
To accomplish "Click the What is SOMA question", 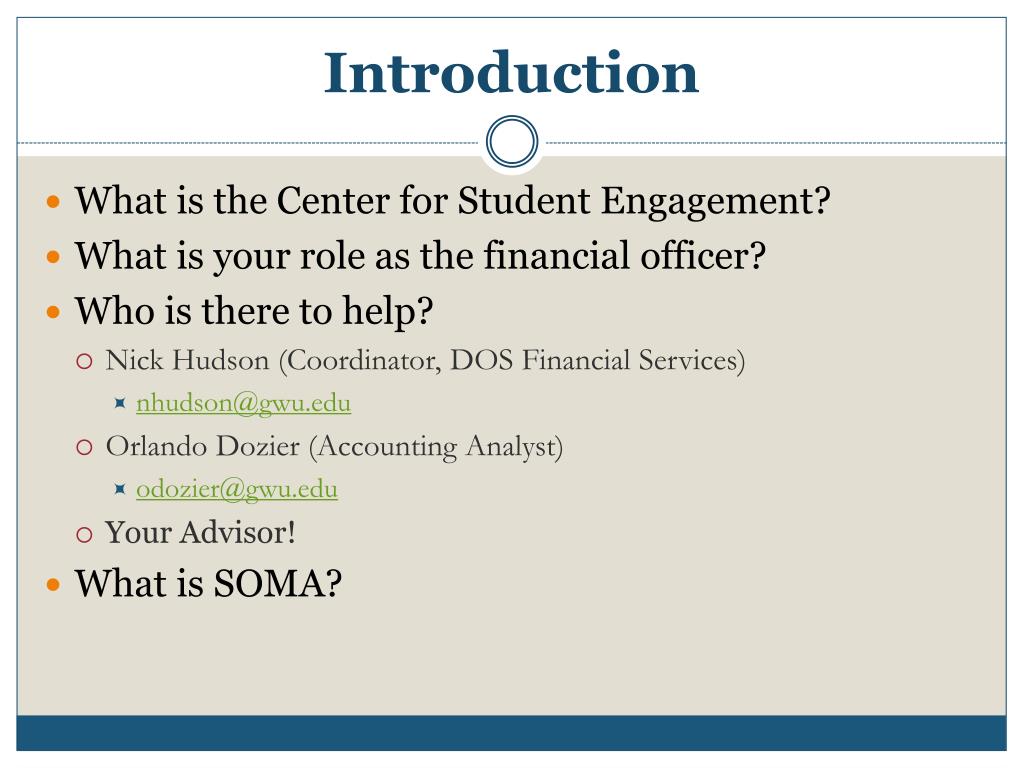I will (208, 583).
